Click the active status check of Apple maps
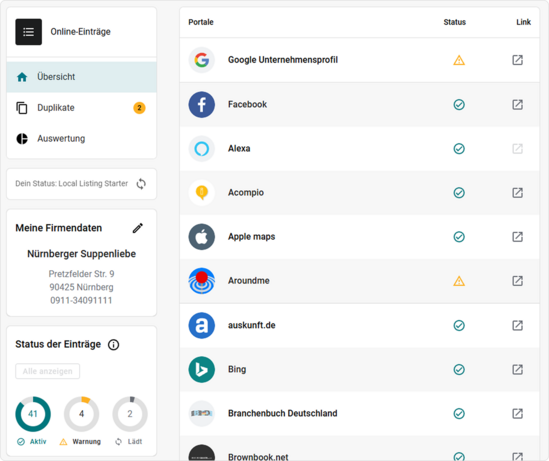The image size is (549, 461). tap(459, 237)
